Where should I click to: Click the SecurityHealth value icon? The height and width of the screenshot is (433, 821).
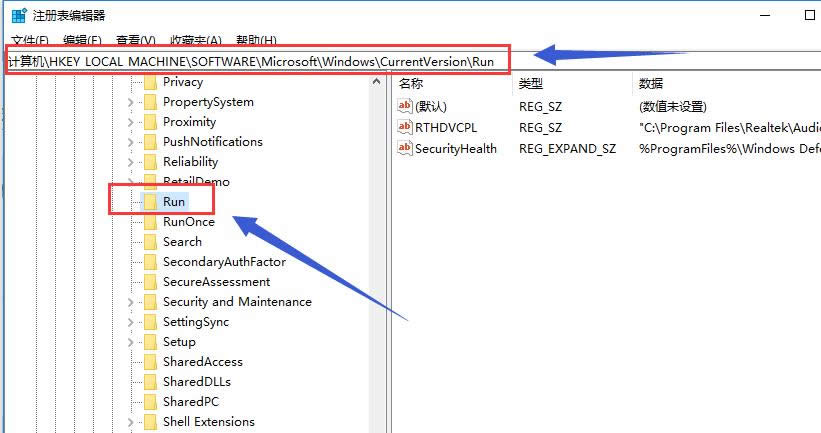tap(405, 148)
